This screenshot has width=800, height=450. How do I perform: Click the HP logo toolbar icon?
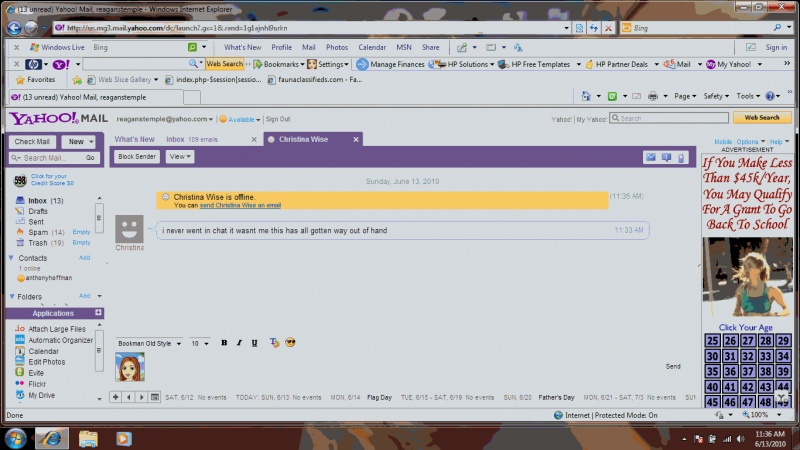tap(33, 64)
